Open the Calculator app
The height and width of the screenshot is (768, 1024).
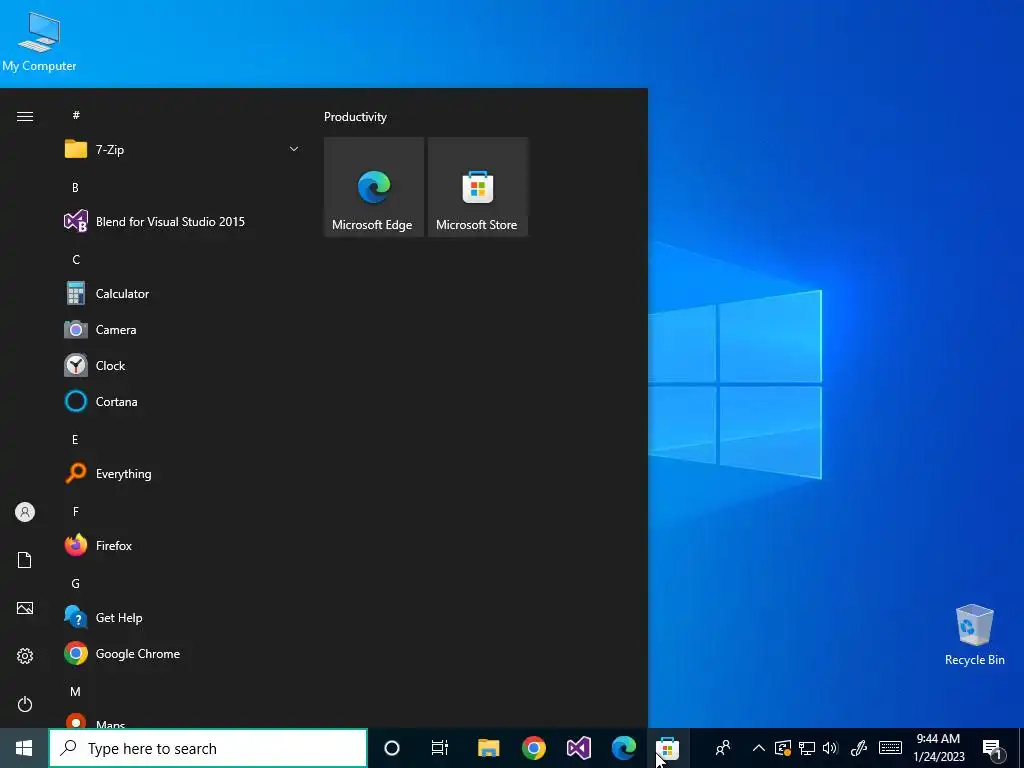coord(182,293)
